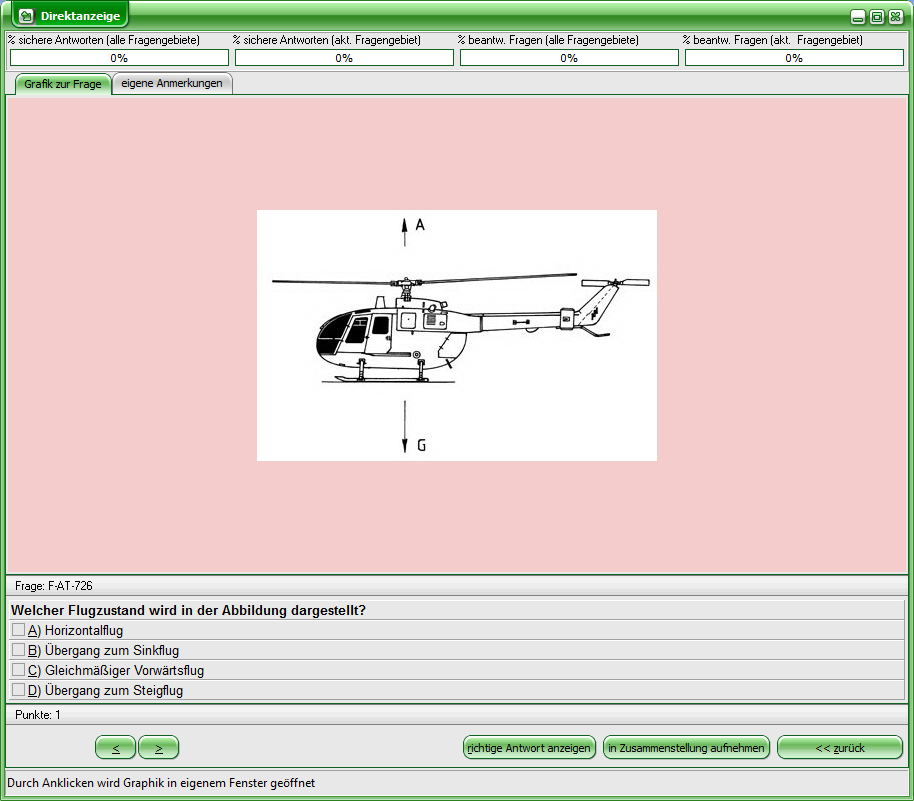Click the 'beantw. Fragen (alle Fragengebiete)' progress bar

tap(569, 58)
